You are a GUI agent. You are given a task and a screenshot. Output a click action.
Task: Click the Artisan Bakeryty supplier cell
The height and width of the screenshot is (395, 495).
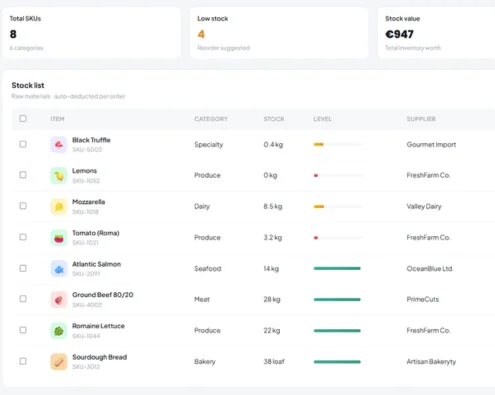click(x=431, y=362)
